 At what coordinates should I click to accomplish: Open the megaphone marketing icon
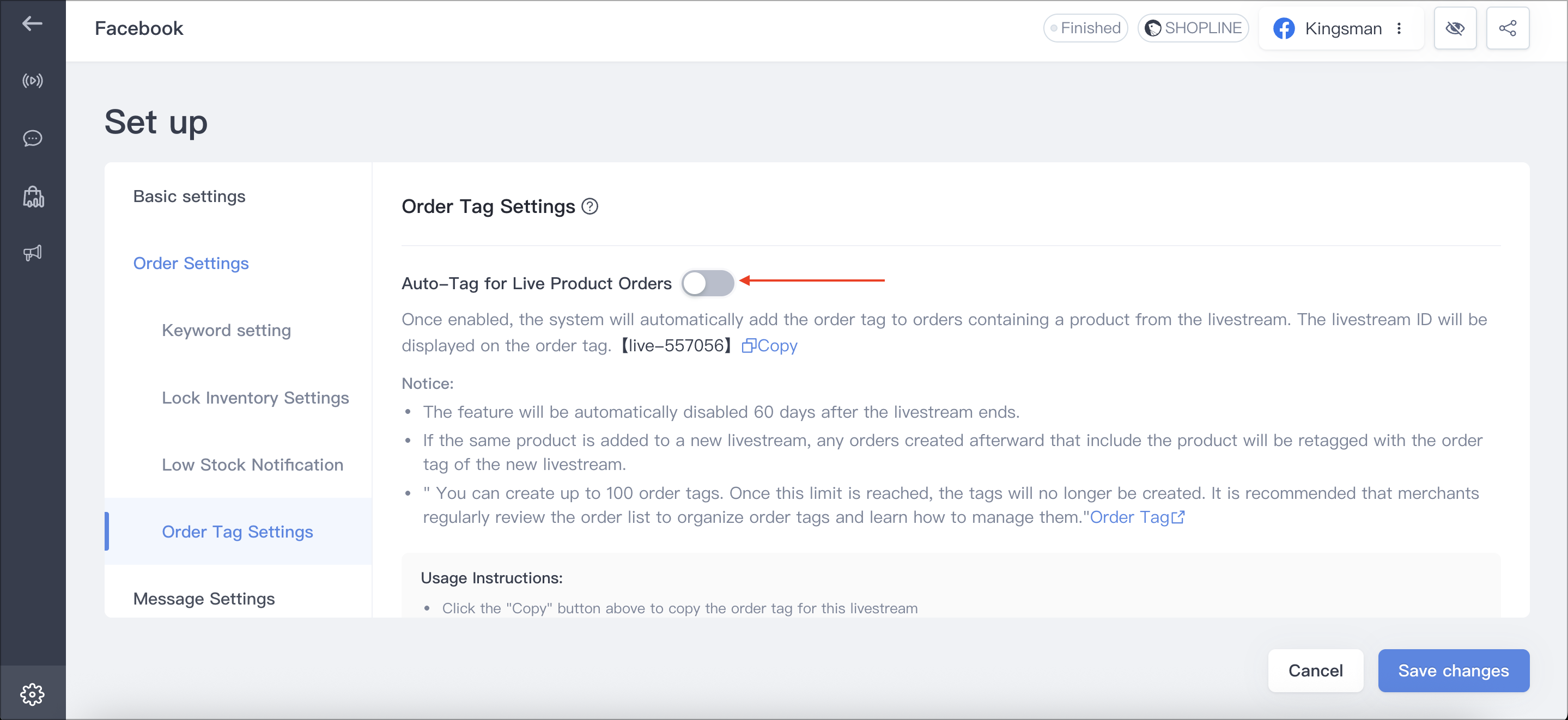[32, 253]
